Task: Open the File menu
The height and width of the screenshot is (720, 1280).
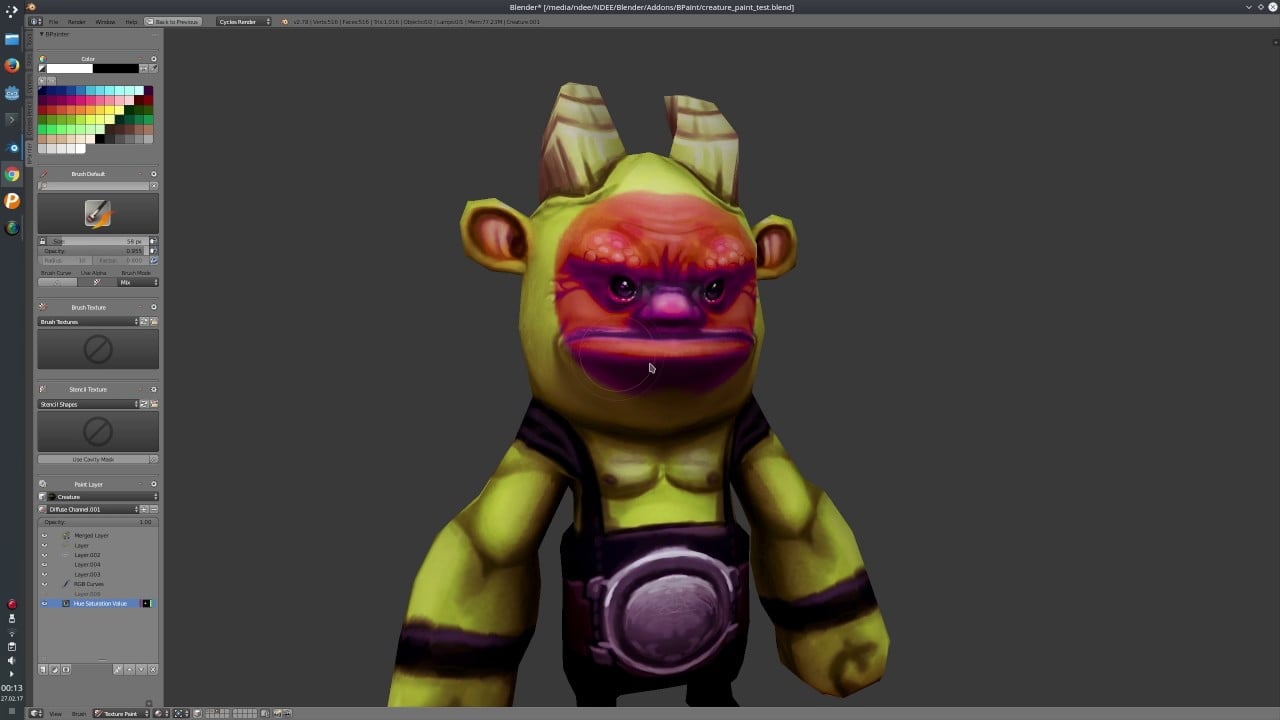Action: click(x=53, y=21)
